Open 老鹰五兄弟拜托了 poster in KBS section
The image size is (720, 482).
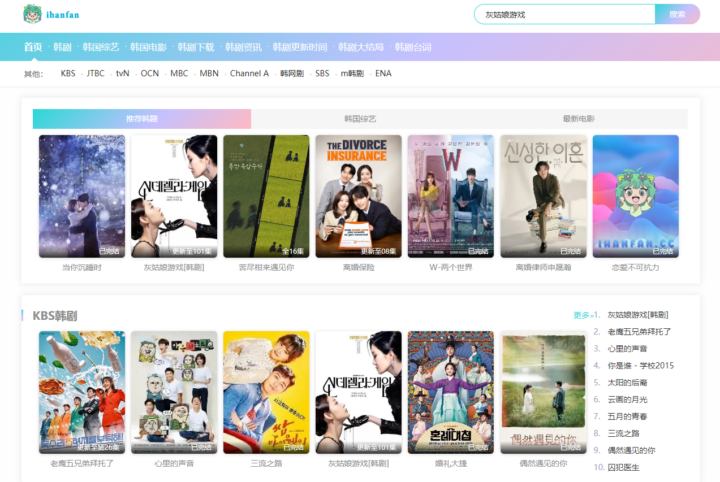coord(82,392)
